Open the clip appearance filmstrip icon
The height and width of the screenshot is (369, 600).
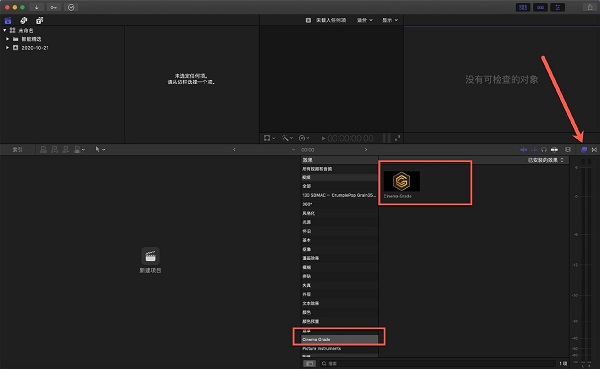568,150
